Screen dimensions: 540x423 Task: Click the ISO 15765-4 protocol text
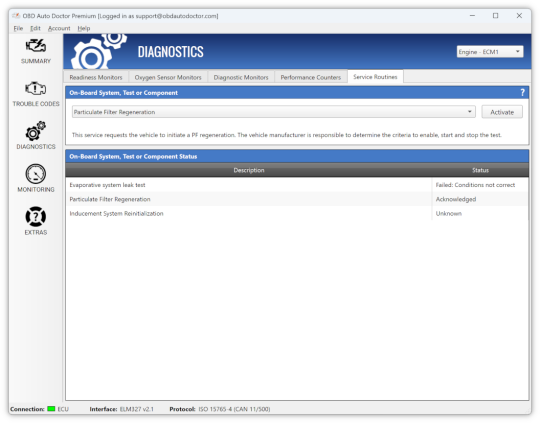tap(234, 409)
